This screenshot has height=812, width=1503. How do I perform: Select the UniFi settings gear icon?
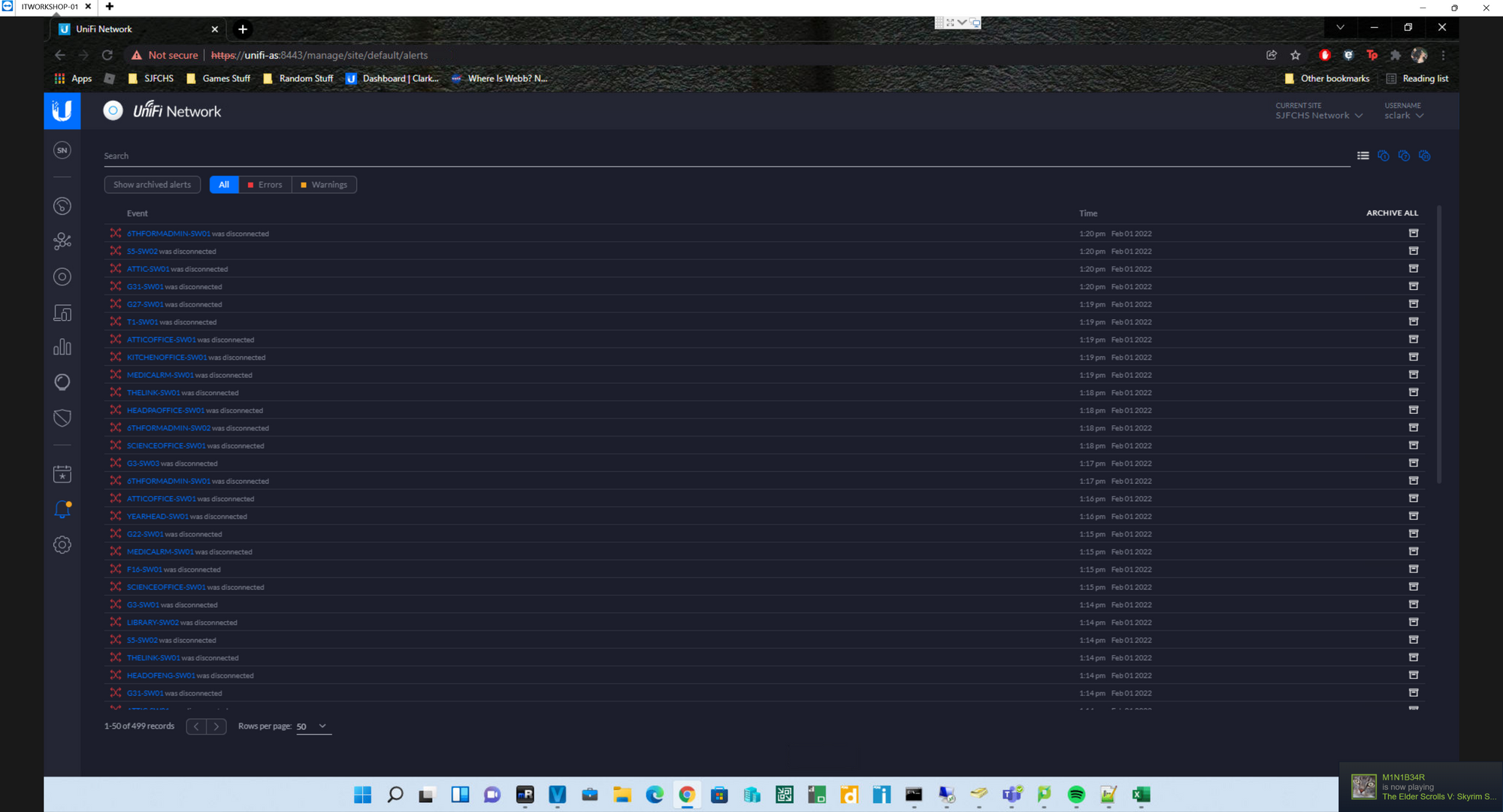[x=61, y=545]
